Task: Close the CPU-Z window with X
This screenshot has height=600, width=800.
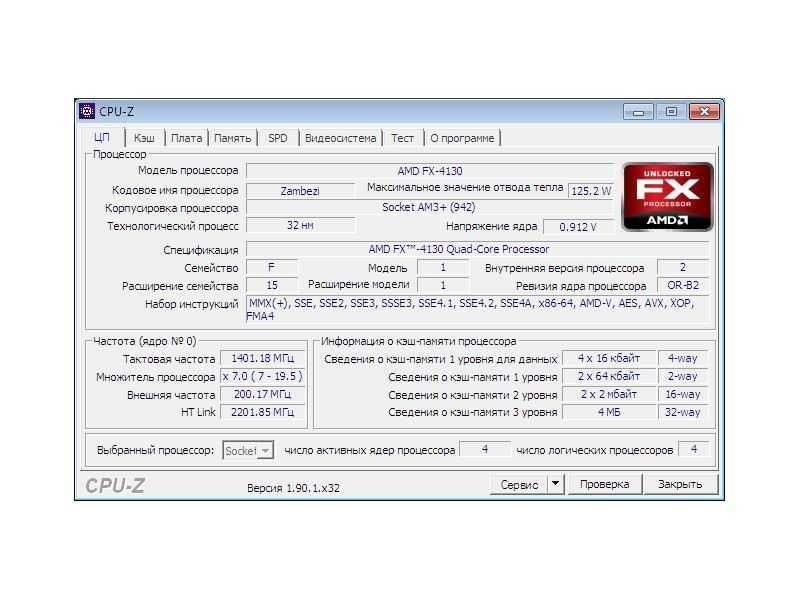Action: [704, 112]
